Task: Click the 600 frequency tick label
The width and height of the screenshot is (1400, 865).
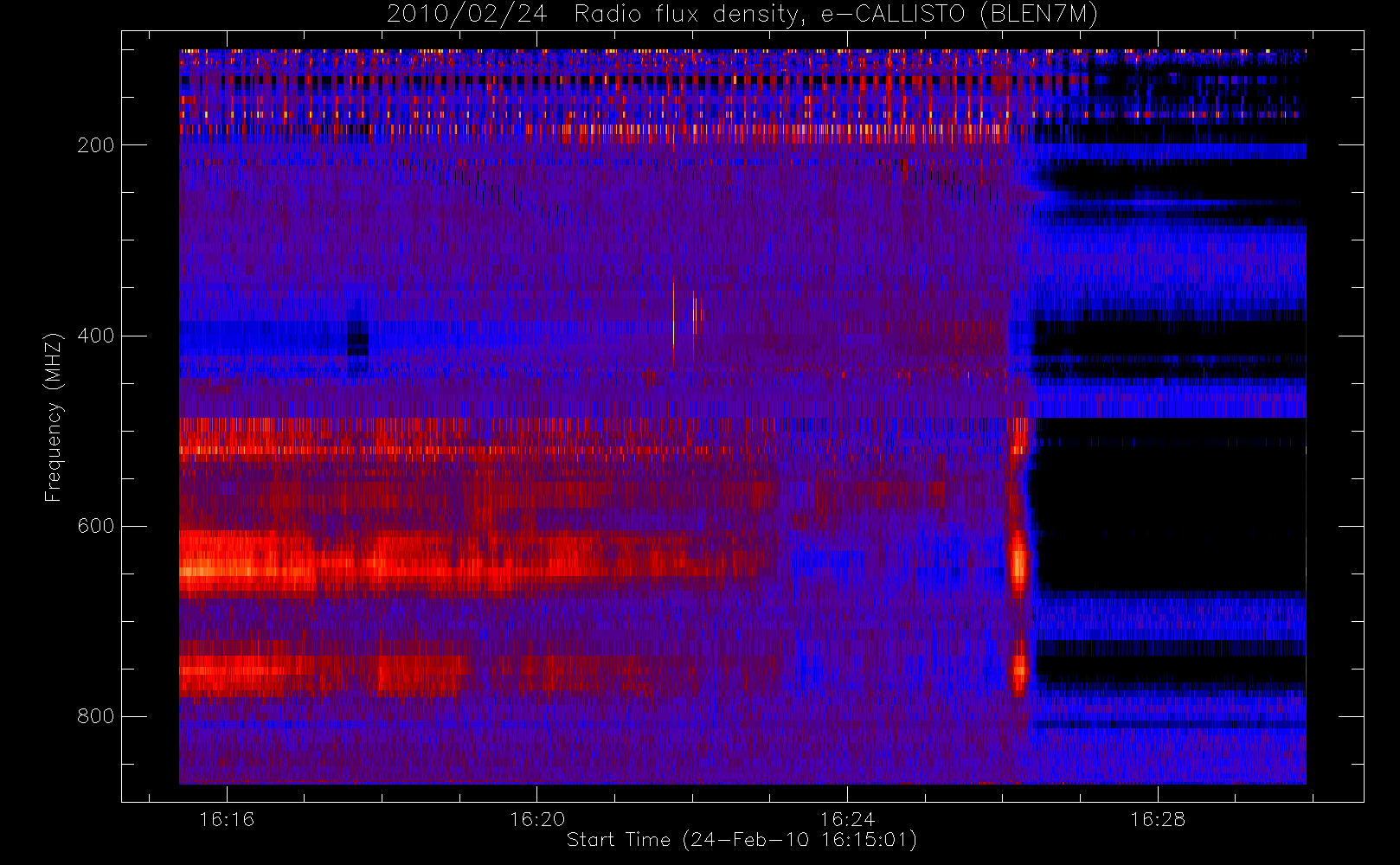Action: click(x=96, y=526)
